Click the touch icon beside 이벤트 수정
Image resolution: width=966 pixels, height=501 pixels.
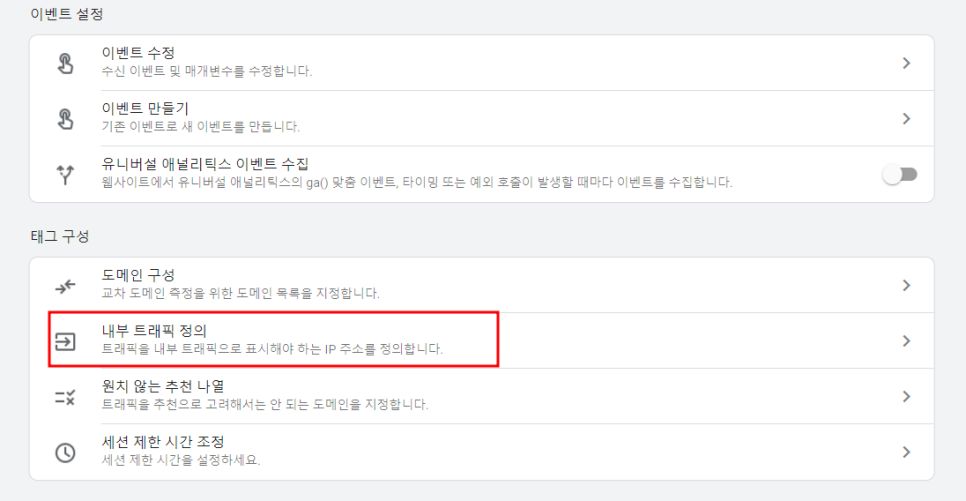point(65,63)
